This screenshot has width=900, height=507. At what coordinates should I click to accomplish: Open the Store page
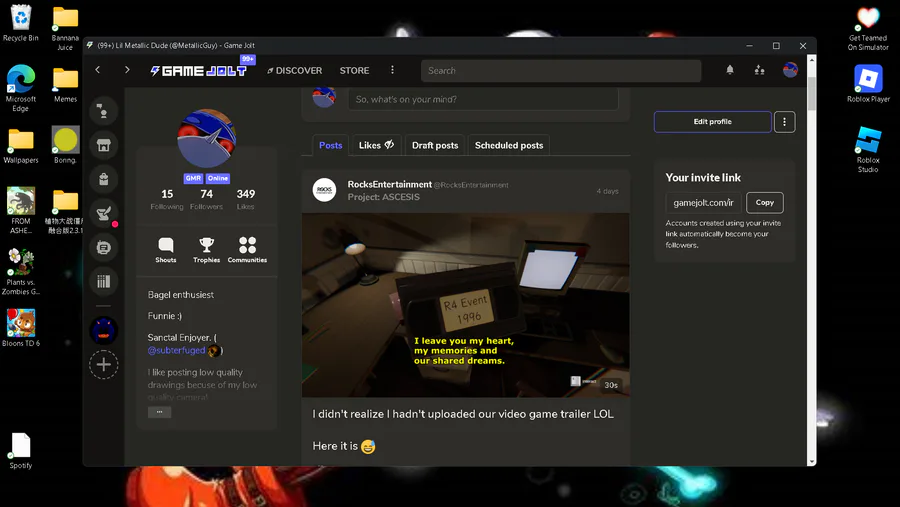(x=354, y=71)
